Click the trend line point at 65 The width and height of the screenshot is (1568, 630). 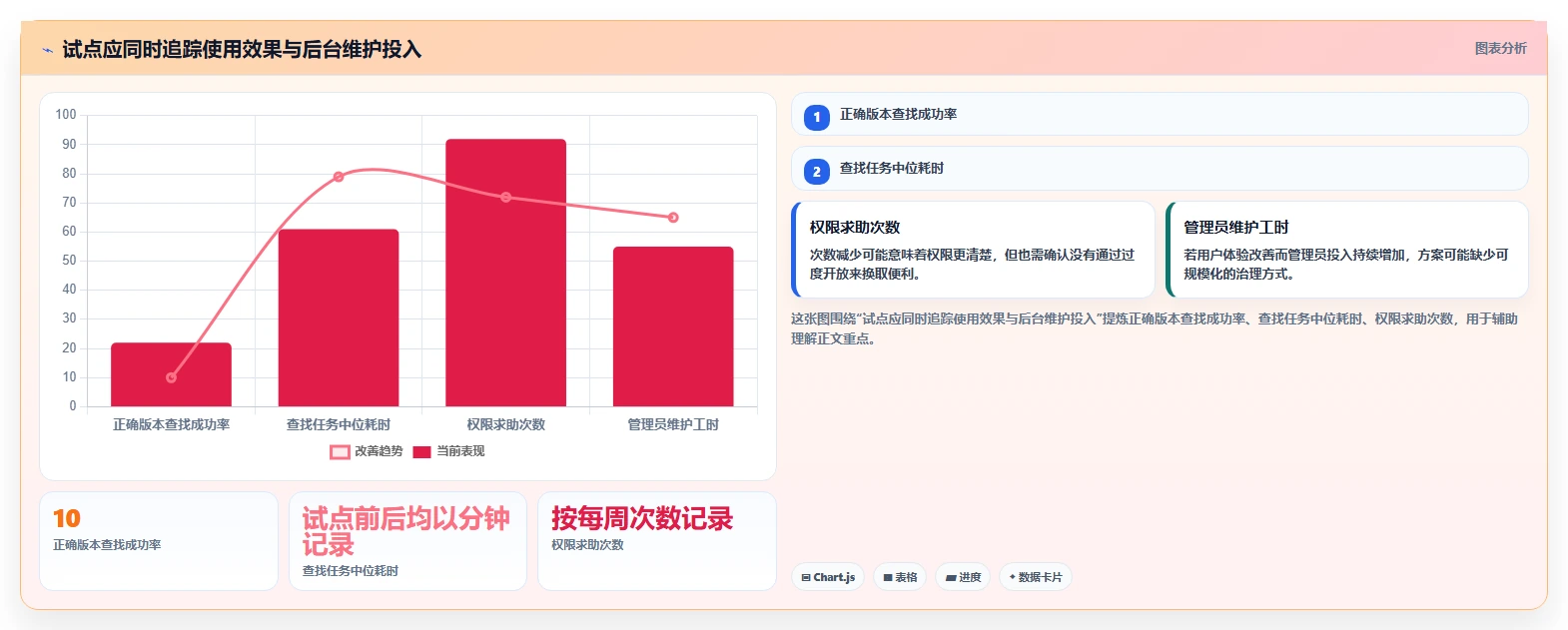pos(673,218)
